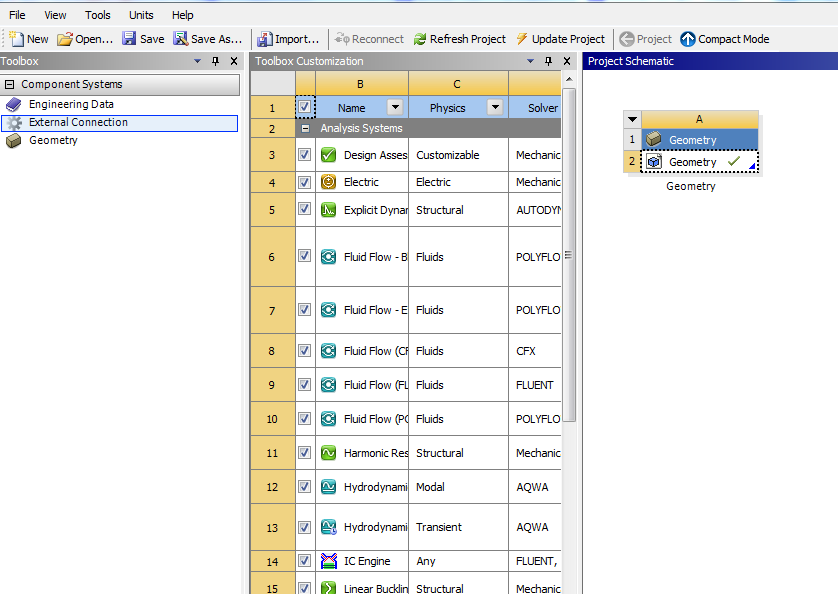The width and height of the screenshot is (838, 594).
Task: Click the Solver column header
Action: tap(535, 107)
